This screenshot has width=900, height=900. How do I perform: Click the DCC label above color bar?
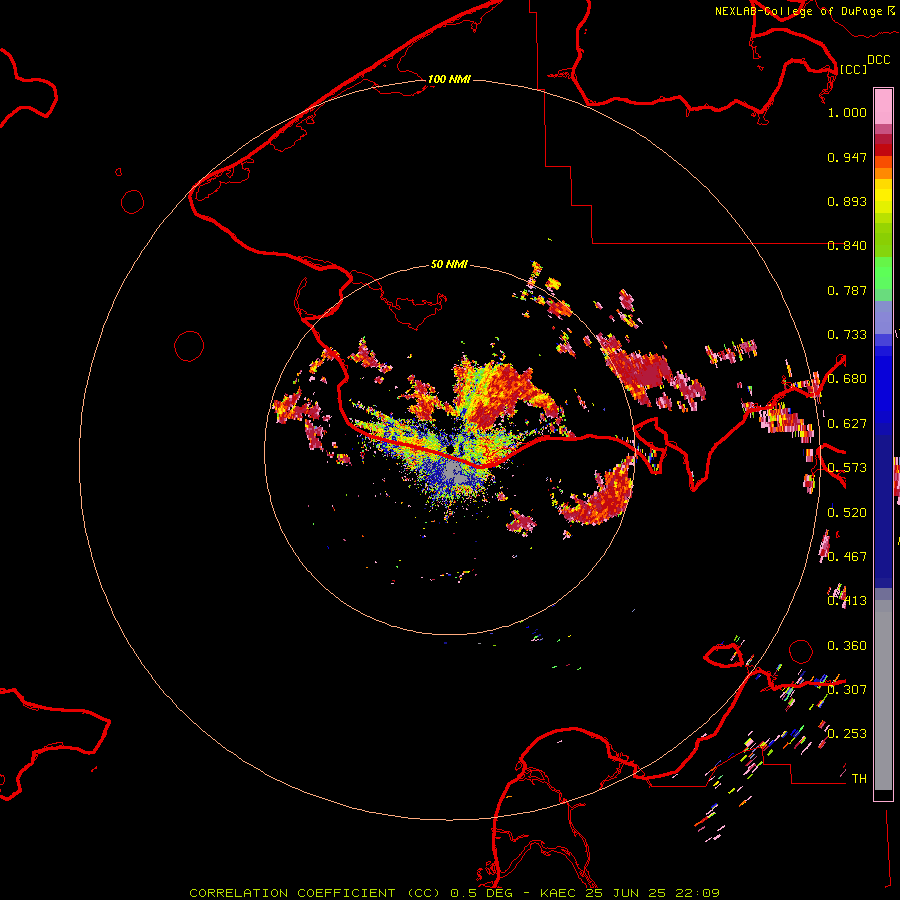pos(879,60)
